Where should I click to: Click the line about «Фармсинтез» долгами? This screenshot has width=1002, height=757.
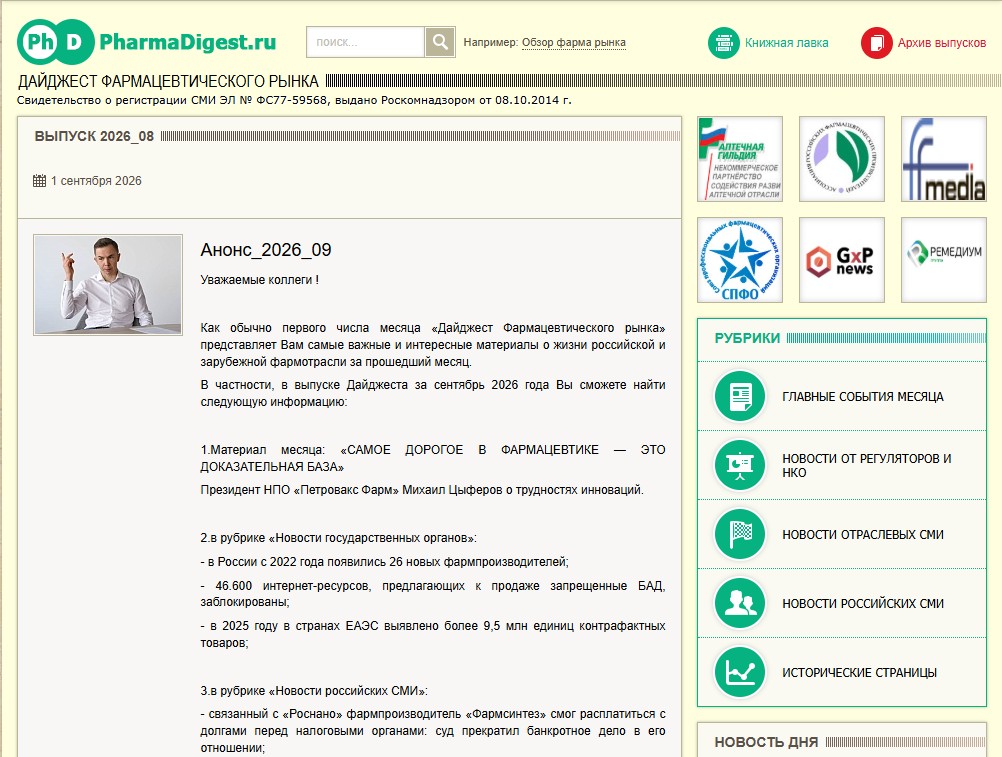(433, 731)
